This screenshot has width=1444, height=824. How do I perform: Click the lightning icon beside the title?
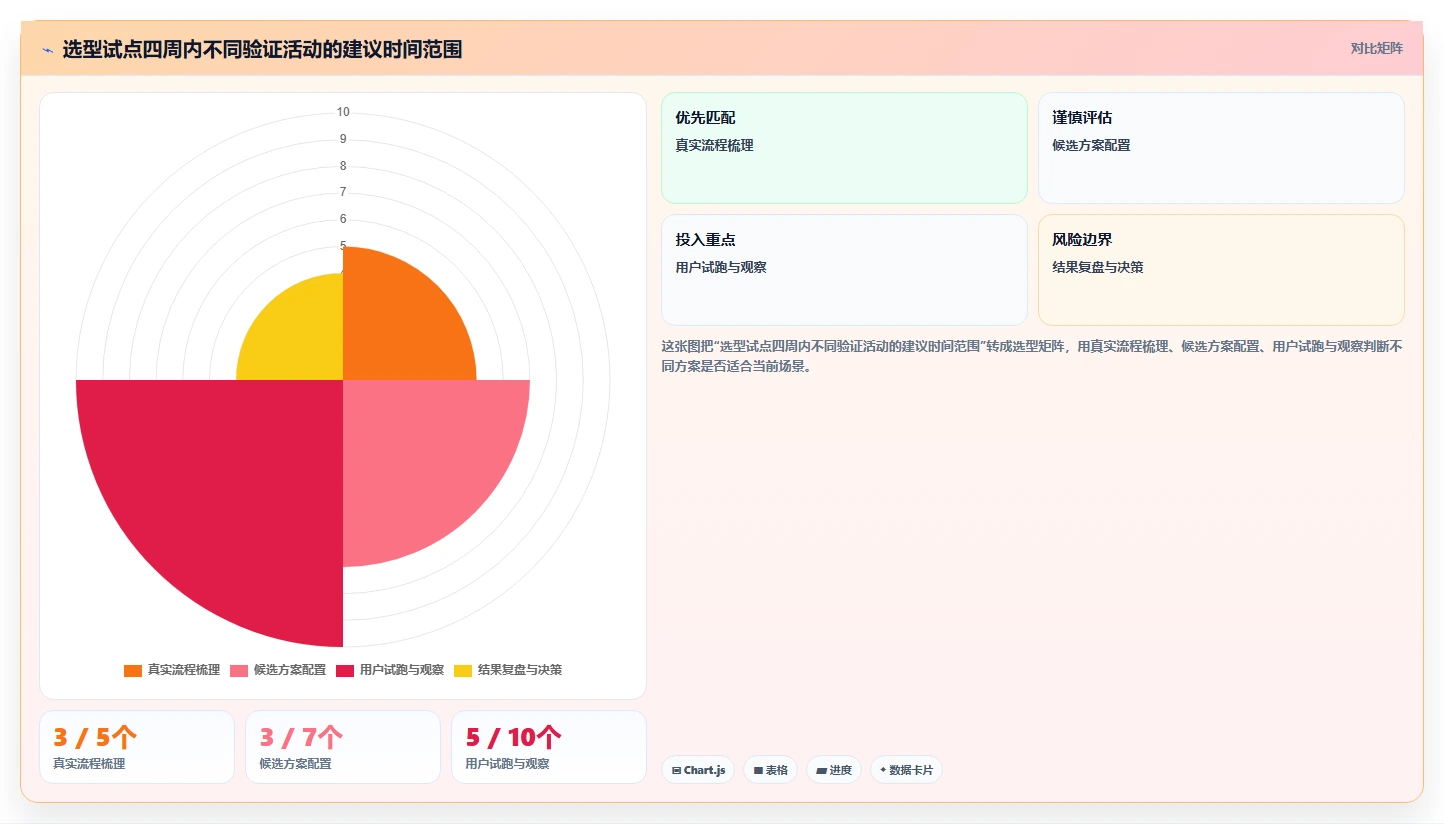pyautogui.click(x=47, y=50)
